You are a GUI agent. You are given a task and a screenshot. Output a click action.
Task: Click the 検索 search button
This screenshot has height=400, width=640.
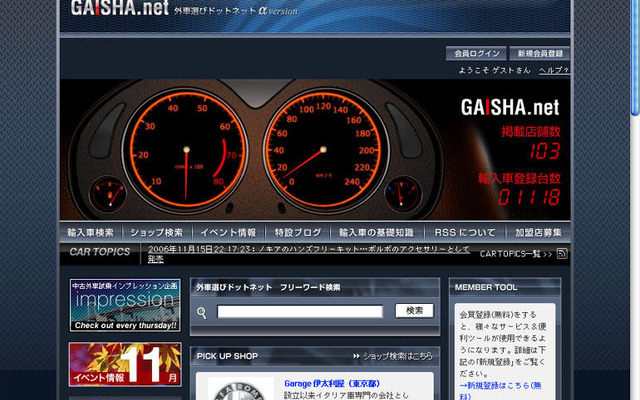pos(414,311)
